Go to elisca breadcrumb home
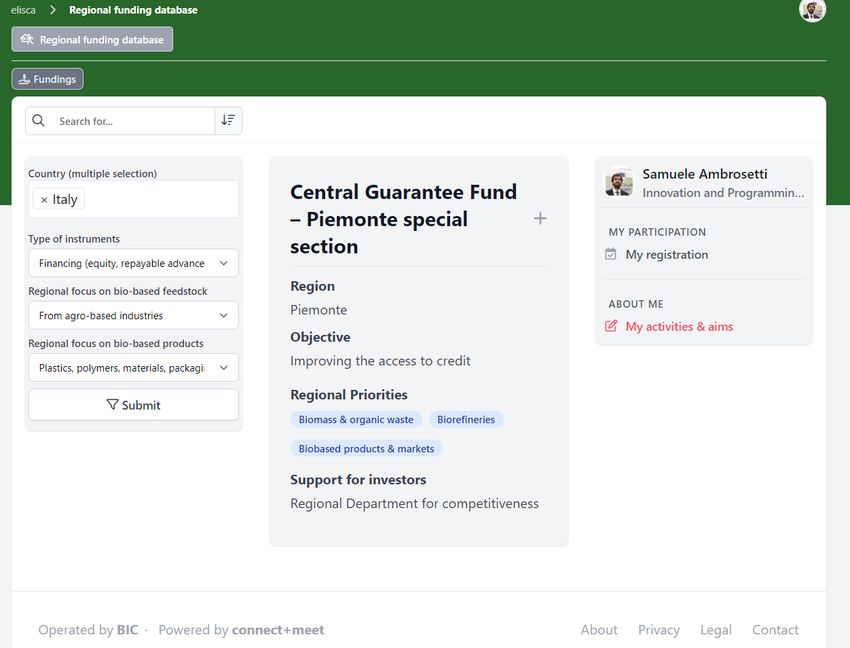This screenshot has width=850, height=648. (x=23, y=10)
